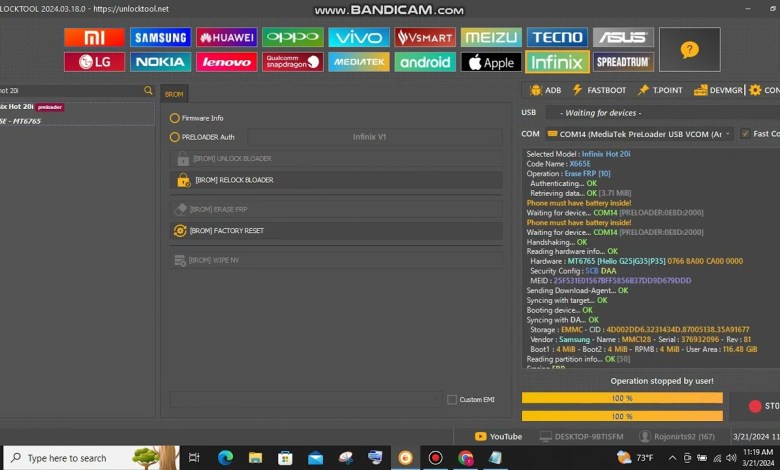Select the MediaTek chipset icon
Viewport: 780px width, 470px height.
[x=358, y=62]
